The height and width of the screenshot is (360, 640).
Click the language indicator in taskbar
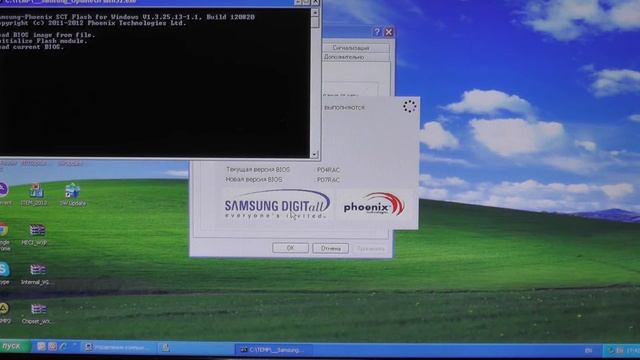[x=588, y=350]
